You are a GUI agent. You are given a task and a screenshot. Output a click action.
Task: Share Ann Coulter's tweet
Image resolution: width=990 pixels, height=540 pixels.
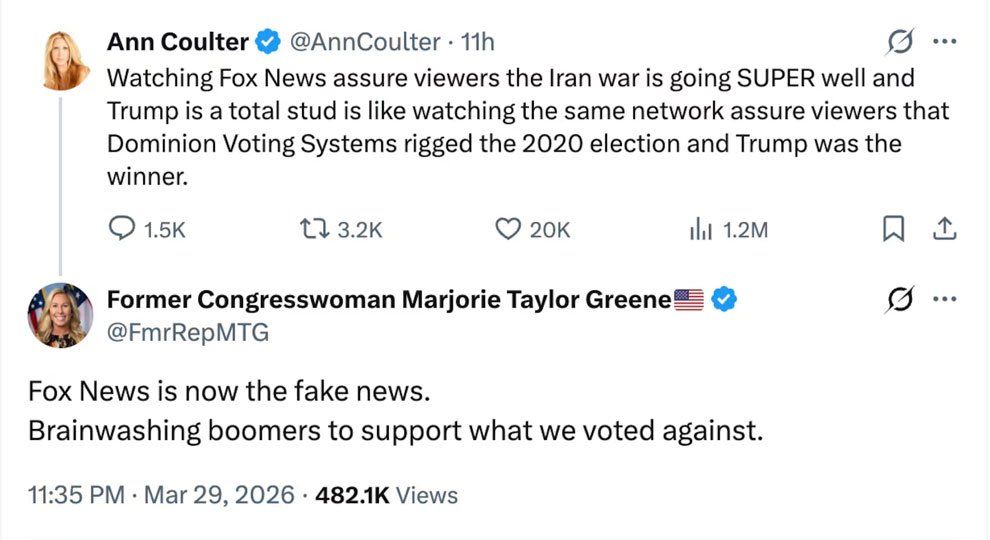coord(942,229)
